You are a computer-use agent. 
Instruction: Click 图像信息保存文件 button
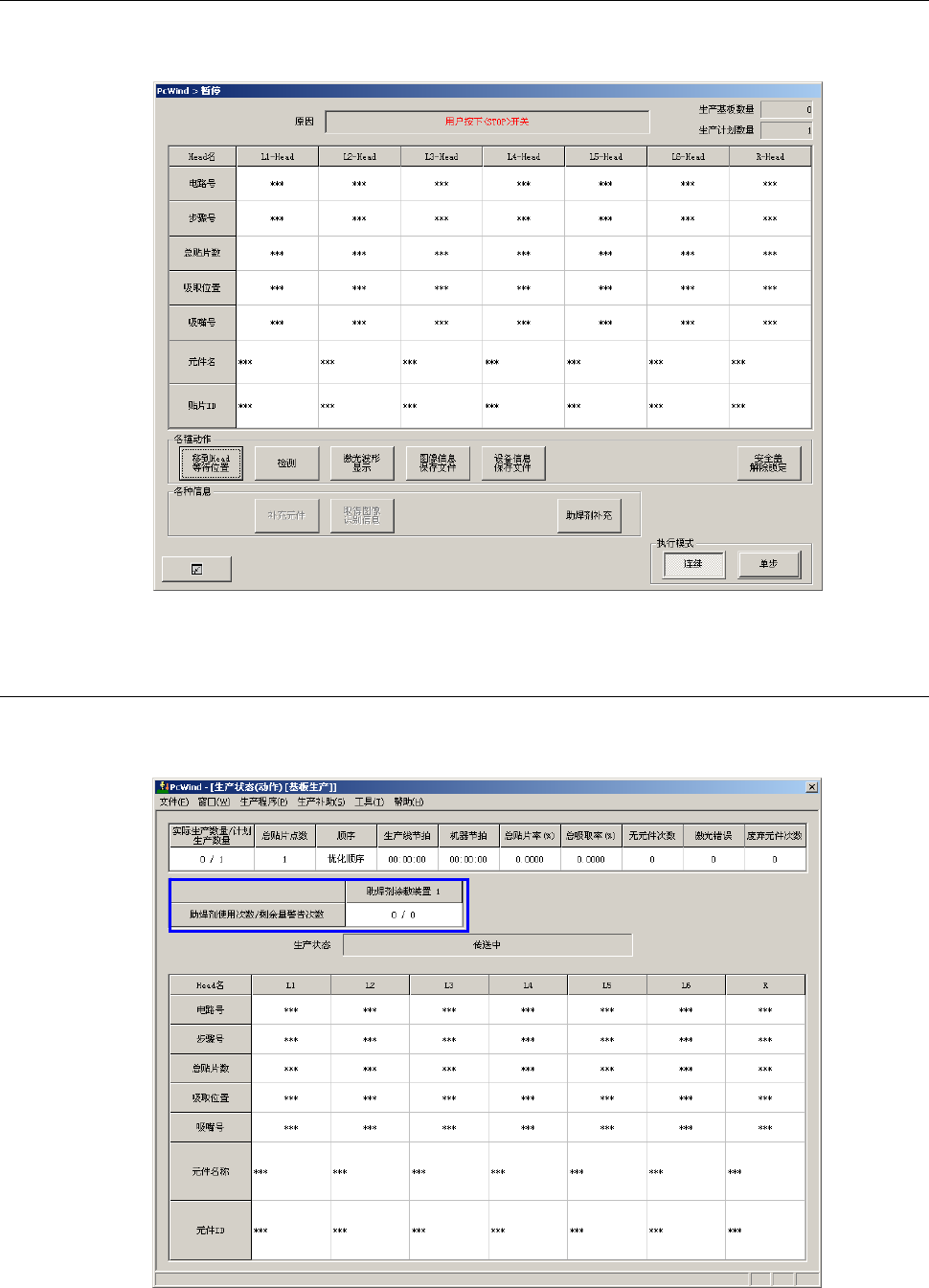point(438,463)
